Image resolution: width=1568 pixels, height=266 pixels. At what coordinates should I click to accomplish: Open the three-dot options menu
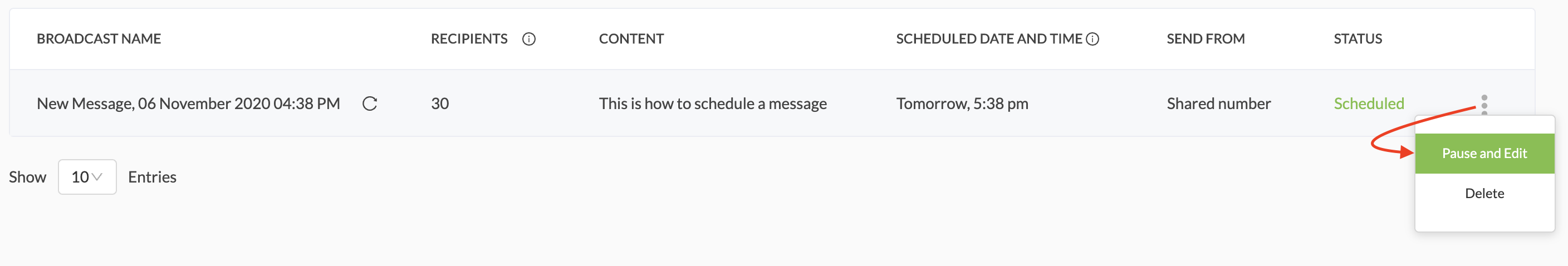click(1484, 104)
